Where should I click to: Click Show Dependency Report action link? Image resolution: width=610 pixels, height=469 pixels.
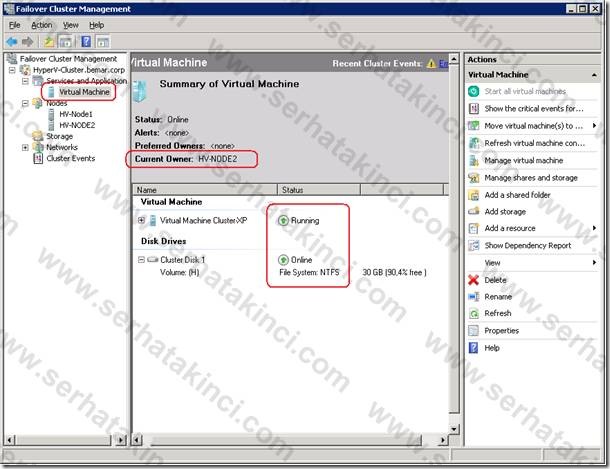pos(528,245)
